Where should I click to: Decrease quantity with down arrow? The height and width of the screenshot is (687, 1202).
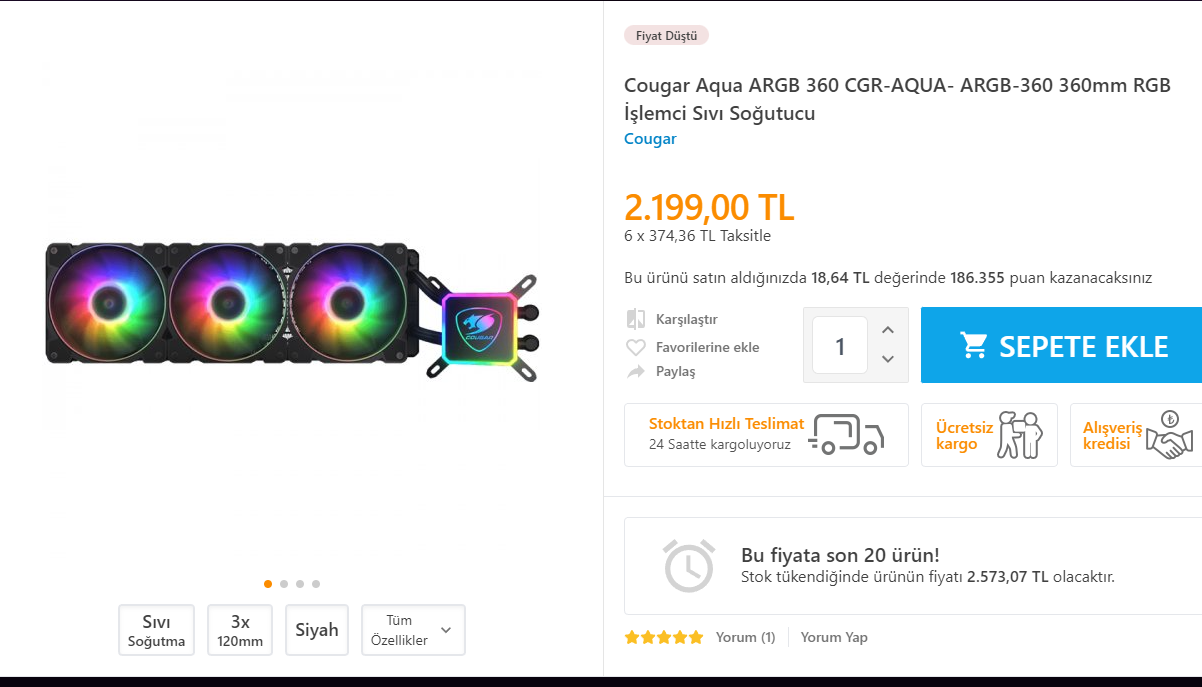click(x=888, y=359)
